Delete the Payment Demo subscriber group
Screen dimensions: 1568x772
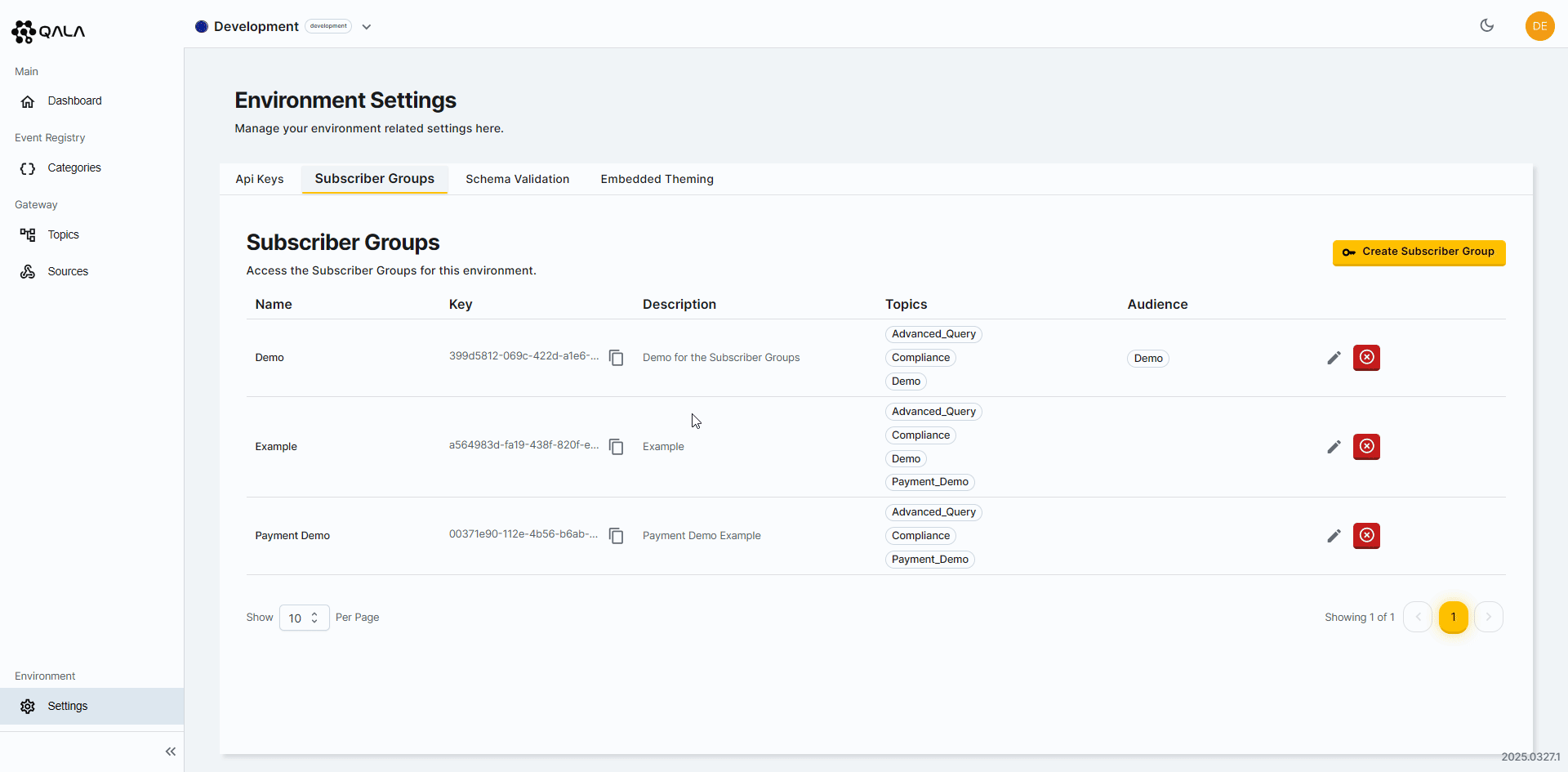[1366, 536]
